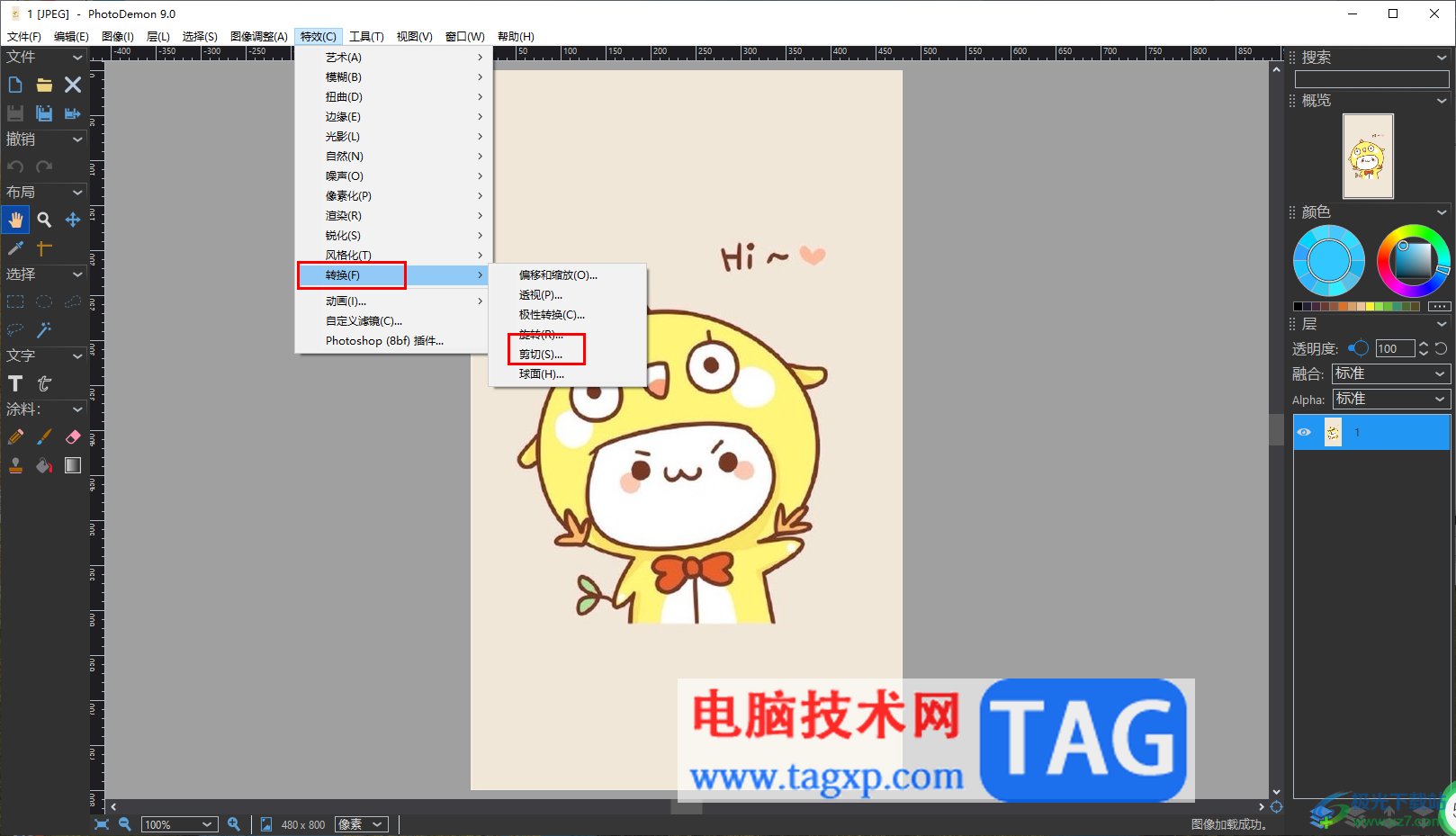Close the current image with the X icon

pyautogui.click(x=73, y=85)
